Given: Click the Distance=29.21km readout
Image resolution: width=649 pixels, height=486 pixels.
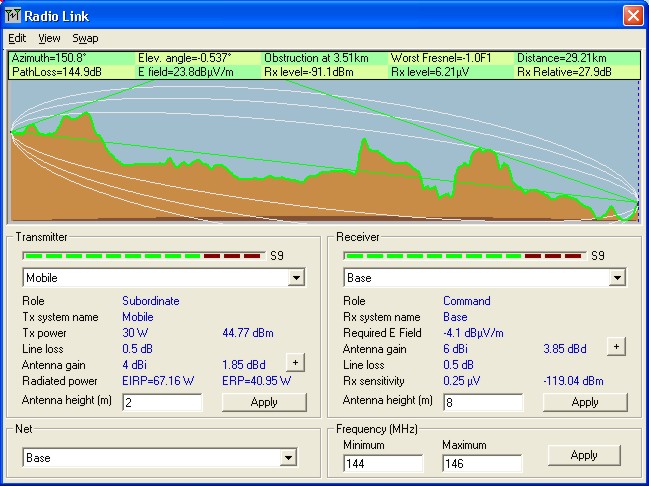Looking at the screenshot, I should tap(562, 58).
